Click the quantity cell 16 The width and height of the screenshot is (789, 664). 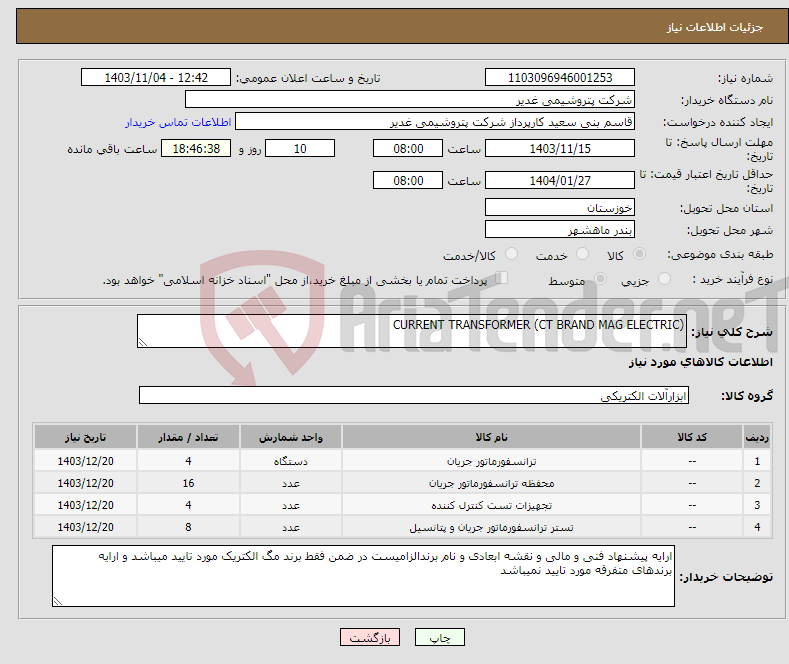pyautogui.click(x=188, y=483)
